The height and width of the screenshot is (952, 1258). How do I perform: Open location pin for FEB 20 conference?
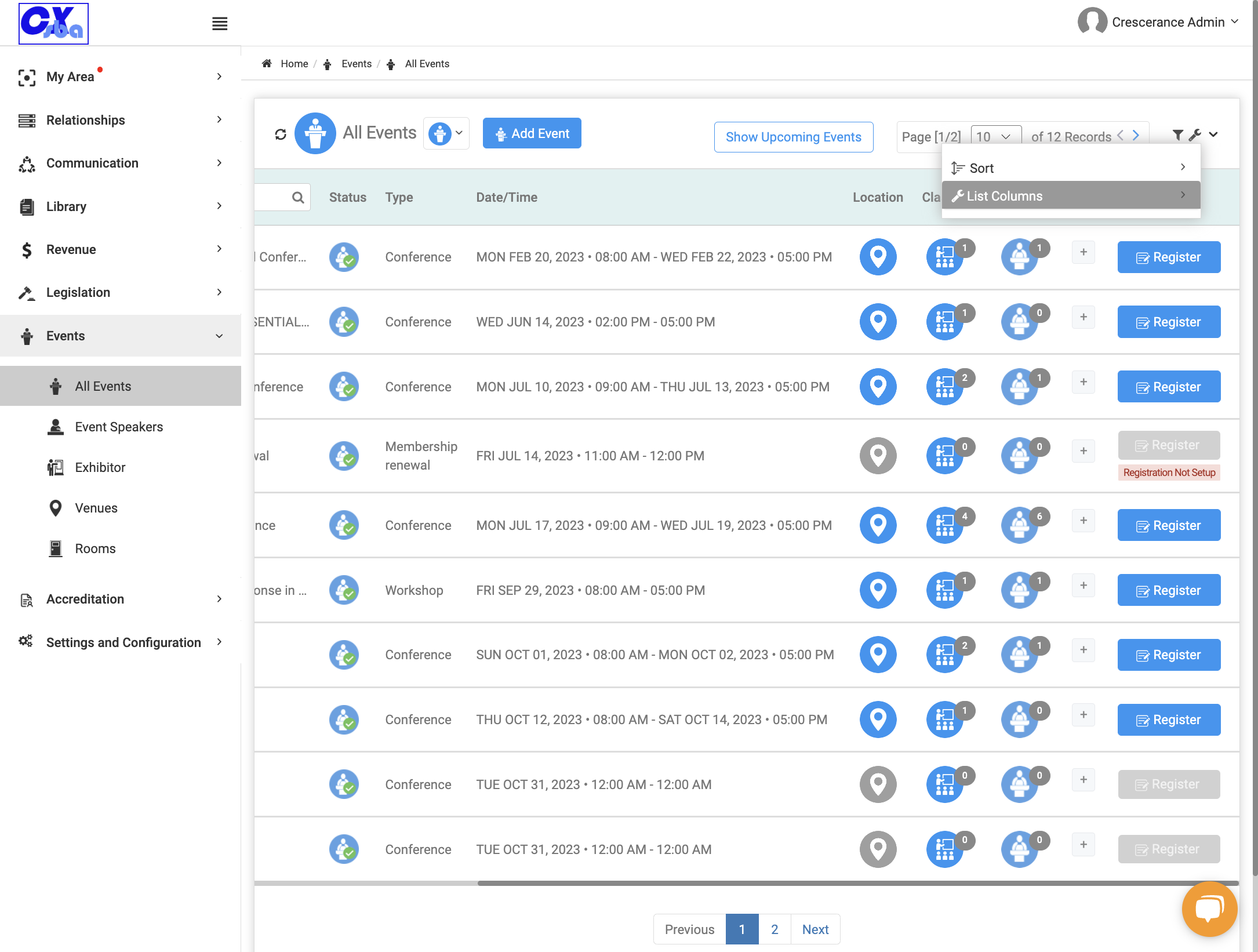pyautogui.click(x=878, y=257)
